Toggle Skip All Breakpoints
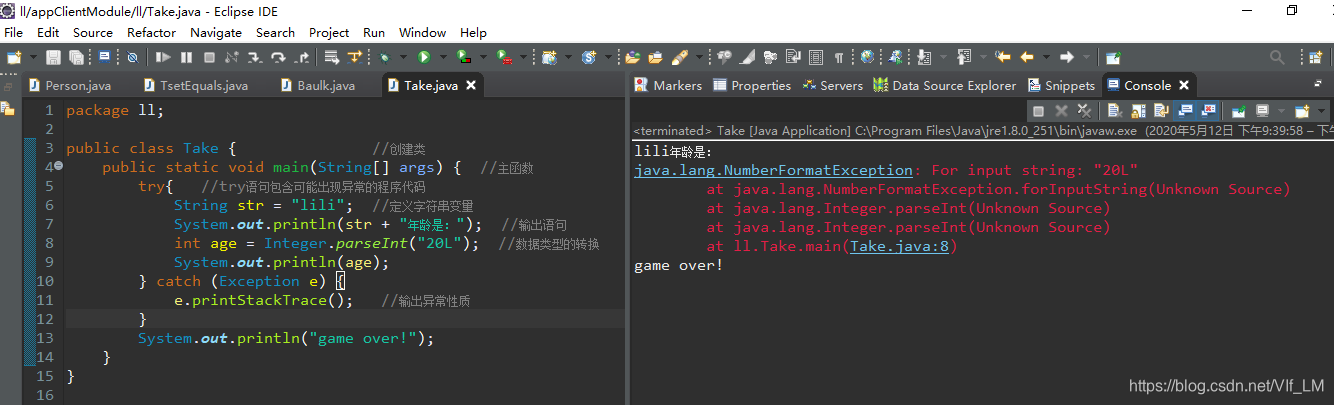The image size is (1334, 405). [132, 57]
